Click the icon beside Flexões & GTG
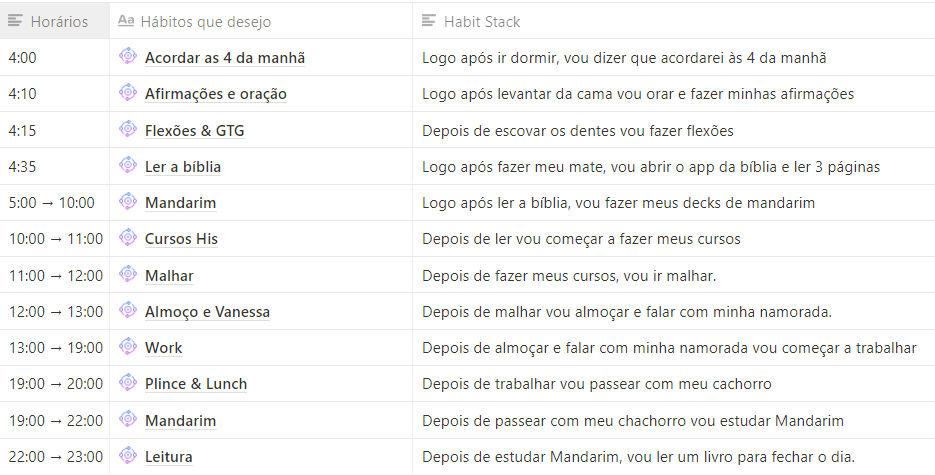This screenshot has height=475, width=935. click(127, 129)
